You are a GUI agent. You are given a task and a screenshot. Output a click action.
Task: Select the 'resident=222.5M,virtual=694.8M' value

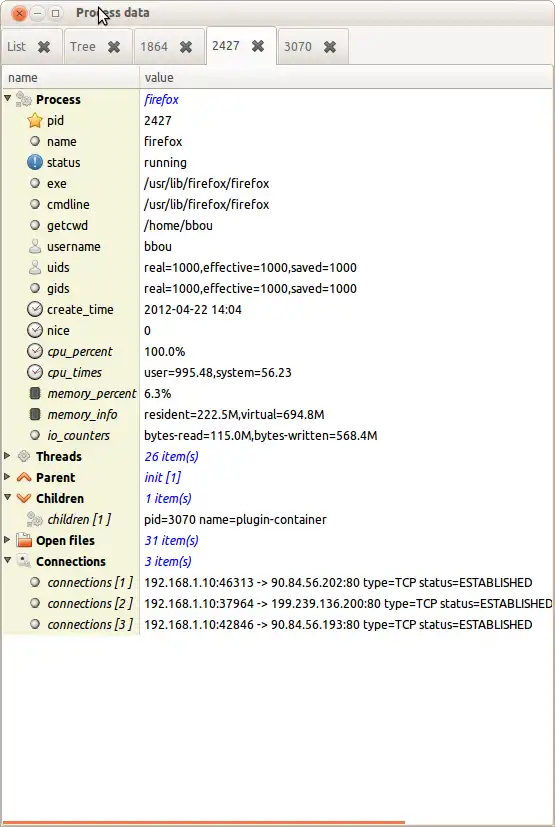(x=234, y=415)
